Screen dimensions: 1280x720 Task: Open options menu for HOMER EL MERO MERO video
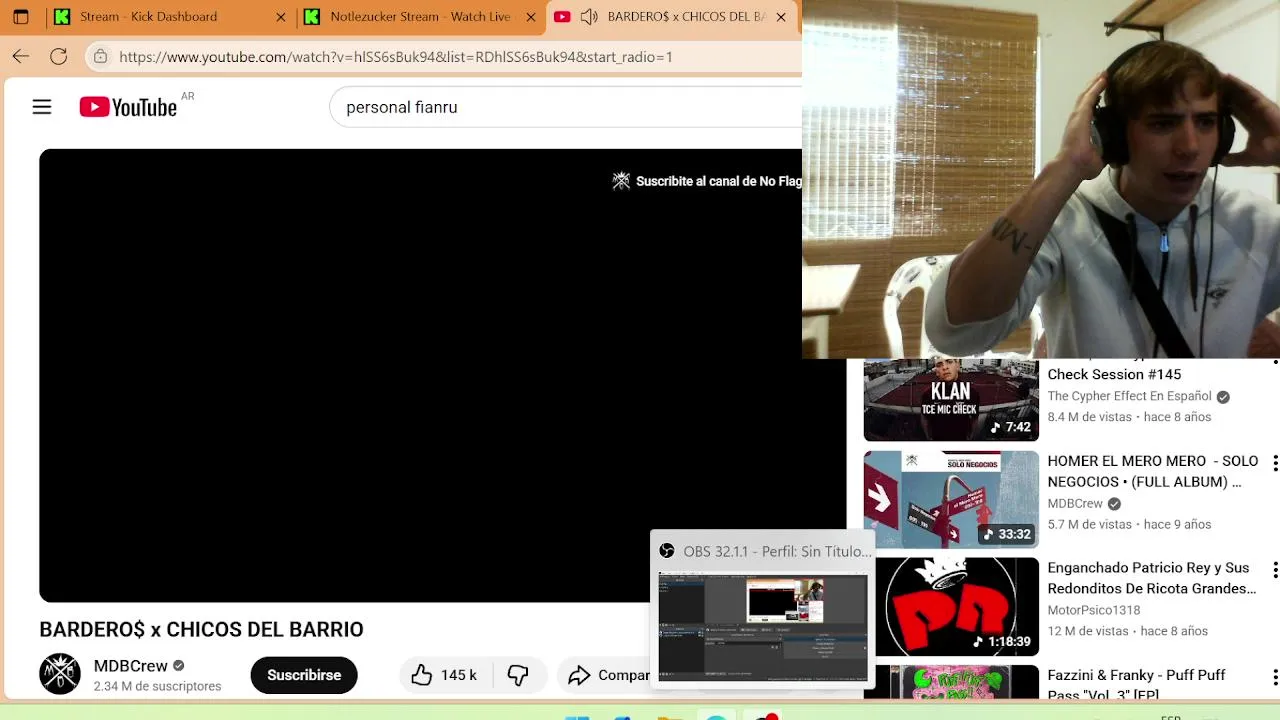coord(1274,464)
